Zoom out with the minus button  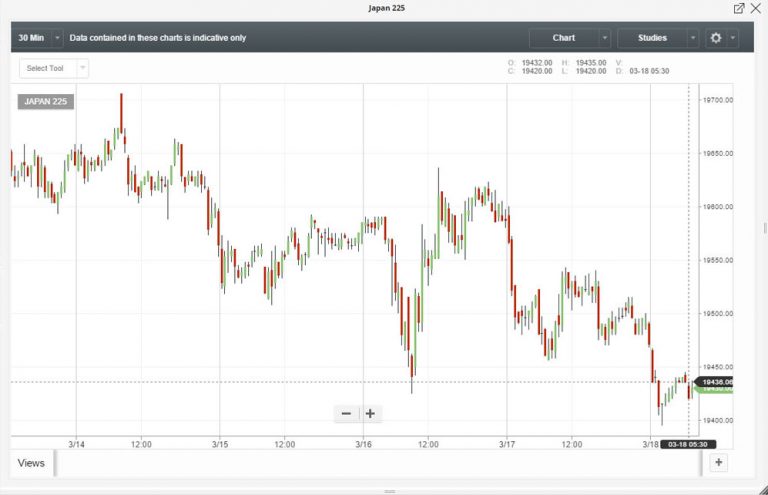[x=346, y=414]
